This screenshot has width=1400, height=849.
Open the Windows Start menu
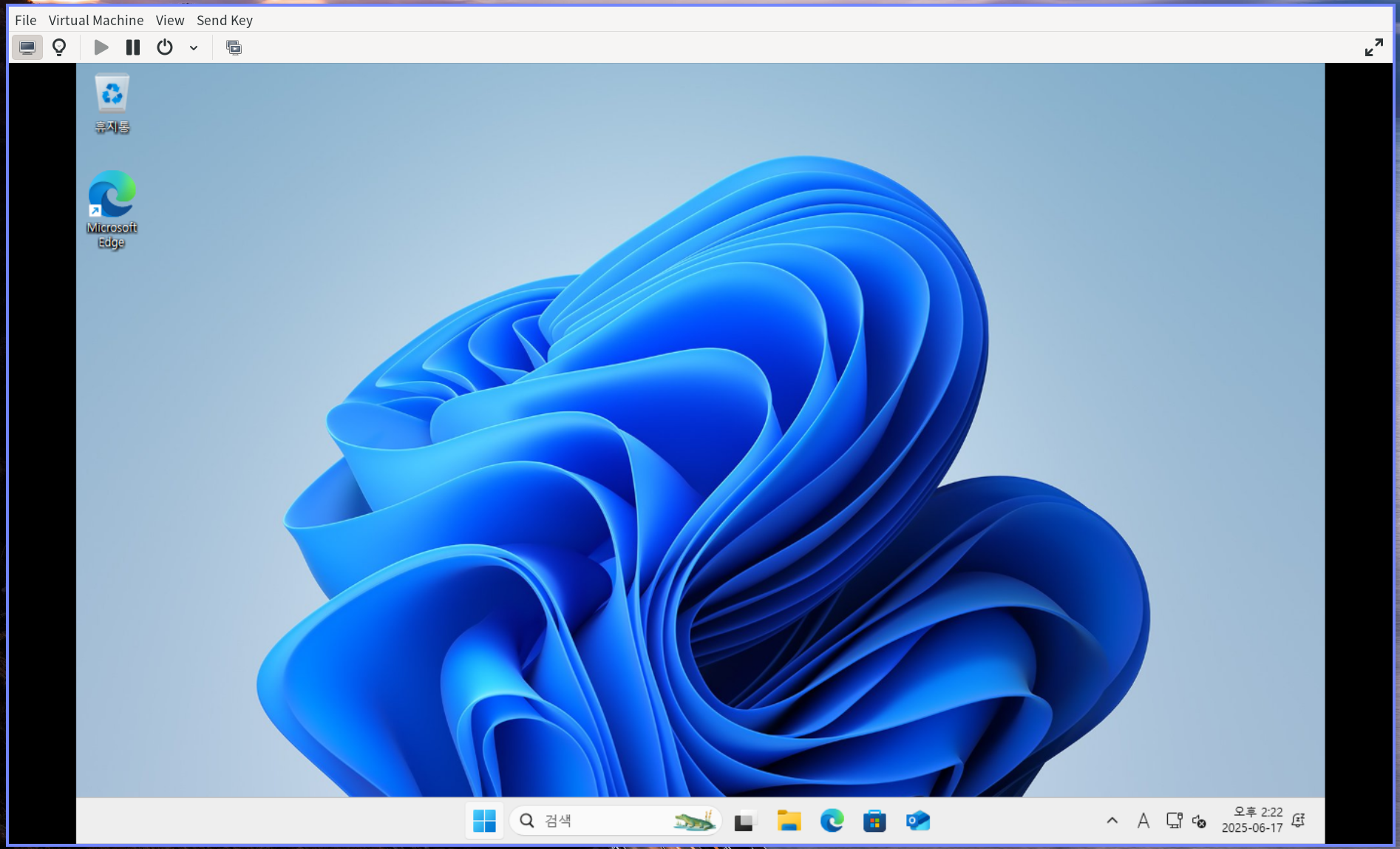coord(484,820)
